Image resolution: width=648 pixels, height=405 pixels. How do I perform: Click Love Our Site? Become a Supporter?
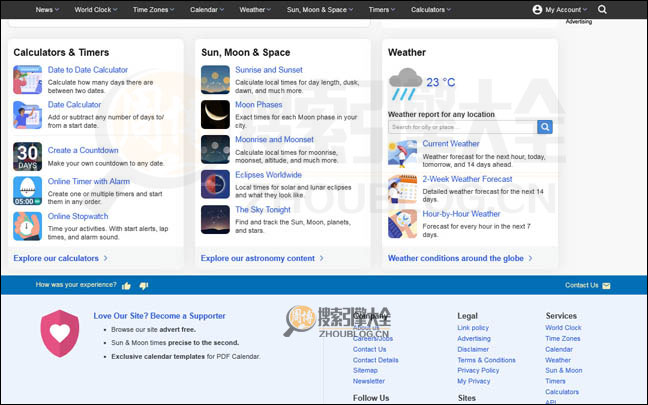tap(160, 316)
